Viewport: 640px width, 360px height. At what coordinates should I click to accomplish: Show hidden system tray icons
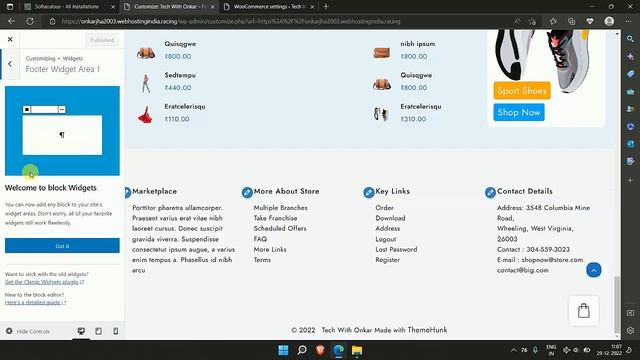tap(513, 350)
